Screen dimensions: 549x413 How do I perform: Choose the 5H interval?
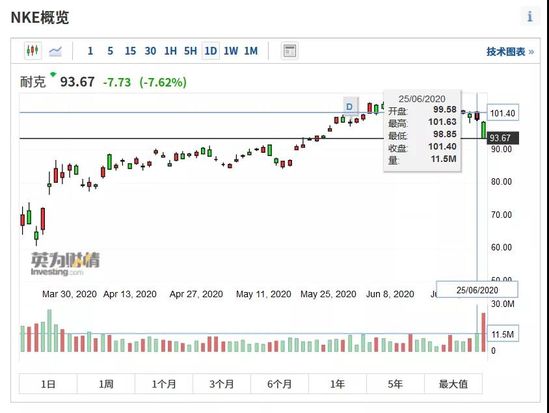click(x=190, y=51)
